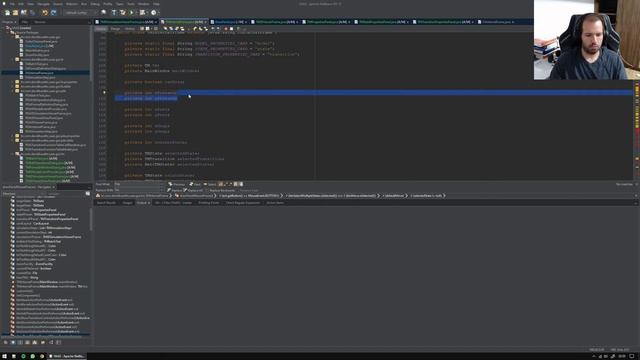Click the New File toolbar icon
Screen dimensions: 640x360
(x=7, y=13)
